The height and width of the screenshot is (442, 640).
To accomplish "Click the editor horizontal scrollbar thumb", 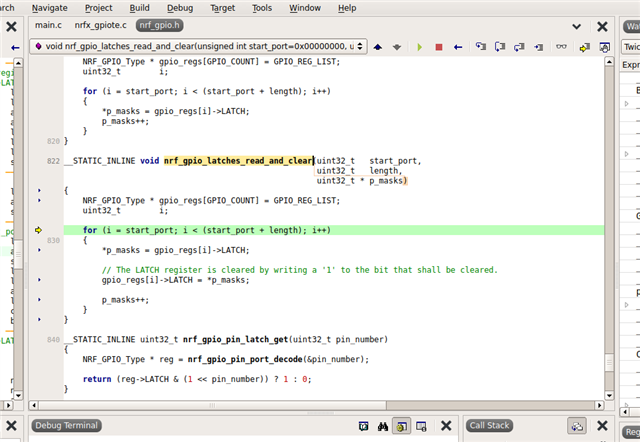I will pyautogui.click(x=212, y=405).
